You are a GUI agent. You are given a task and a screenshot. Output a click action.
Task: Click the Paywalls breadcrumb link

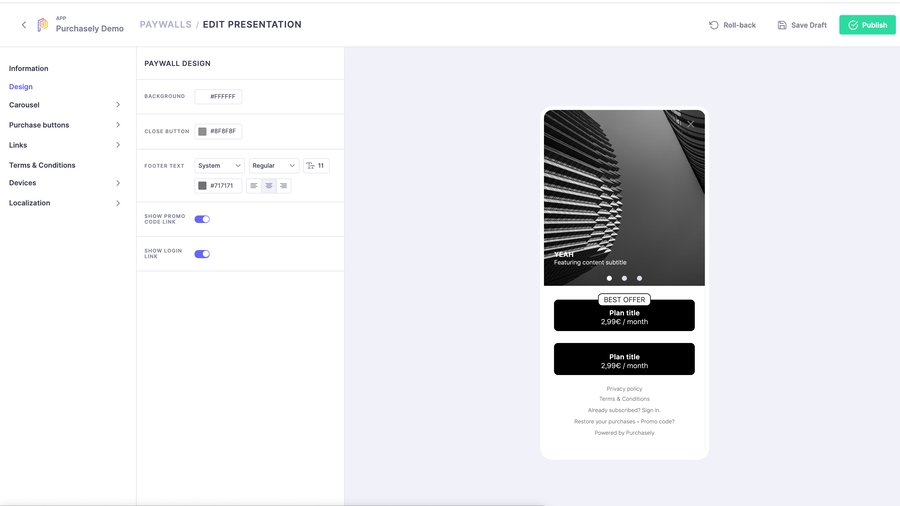coord(165,25)
